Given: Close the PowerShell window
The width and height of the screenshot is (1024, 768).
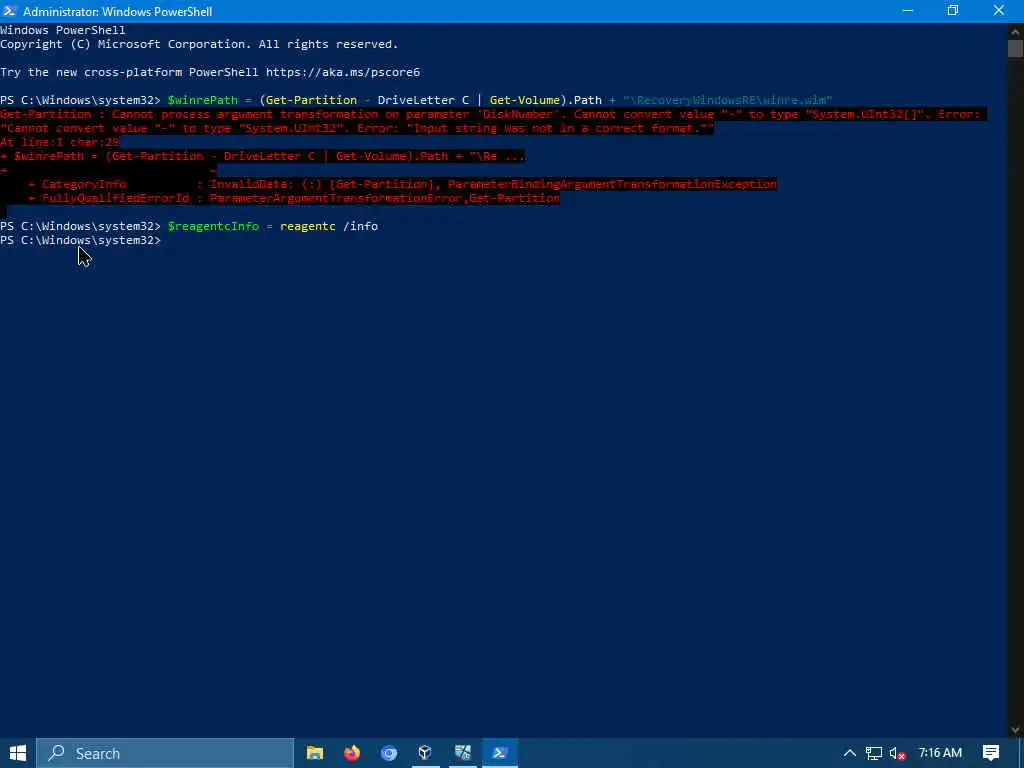Looking at the screenshot, I should coord(999,11).
